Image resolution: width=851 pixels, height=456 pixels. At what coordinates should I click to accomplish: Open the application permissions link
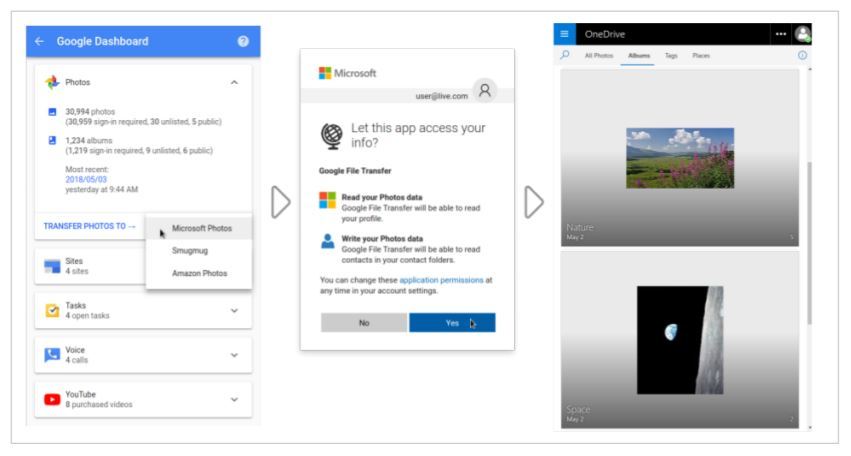click(x=441, y=280)
